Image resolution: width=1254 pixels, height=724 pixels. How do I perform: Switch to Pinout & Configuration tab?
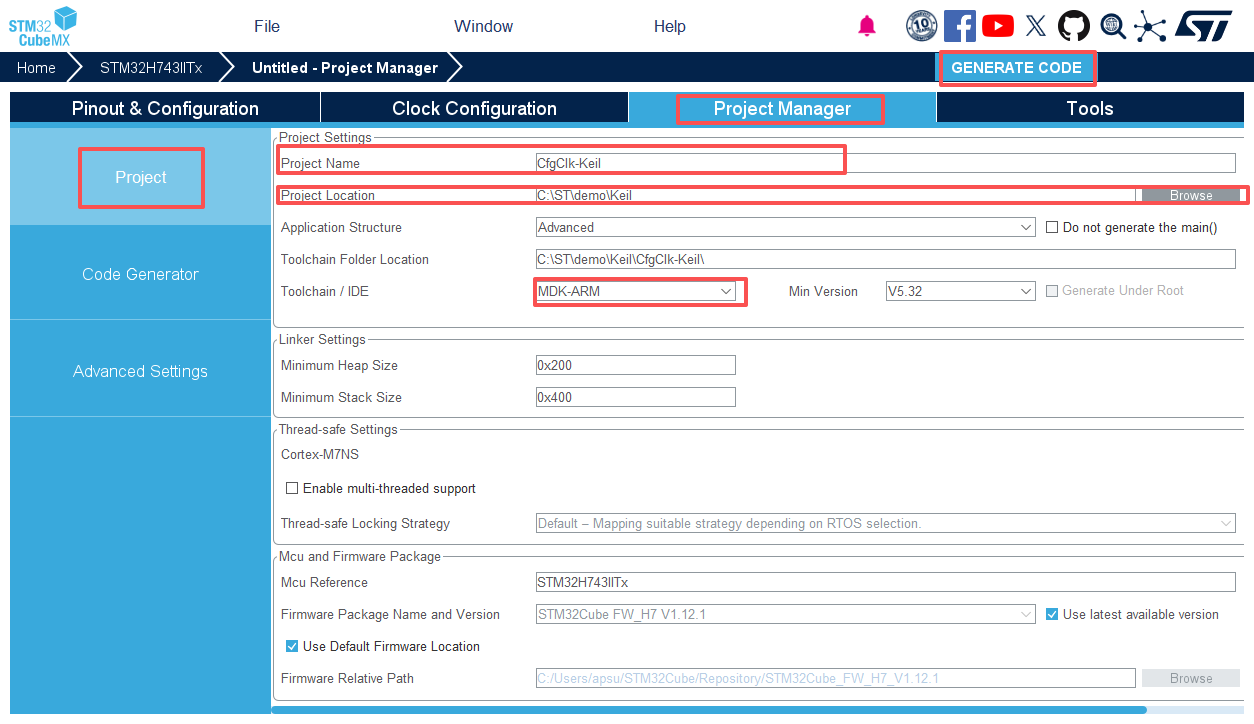tap(165, 108)
